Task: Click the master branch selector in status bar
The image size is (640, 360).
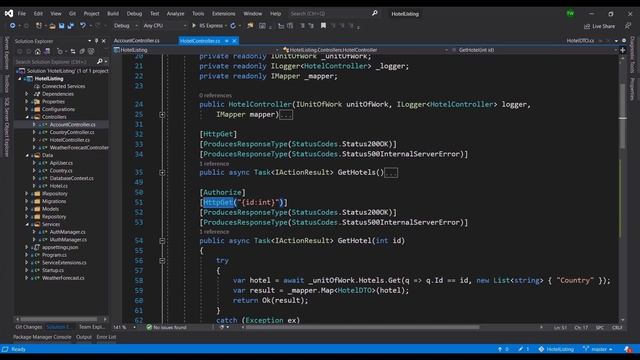Action: click(598, 349)
